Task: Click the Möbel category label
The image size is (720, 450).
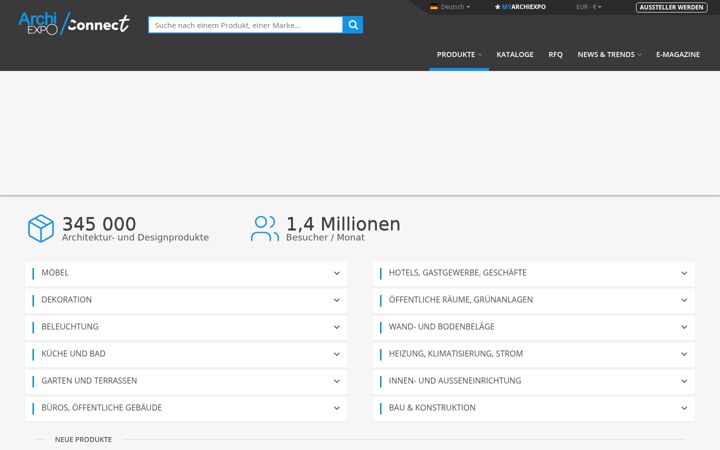Action: pos(55,273)
